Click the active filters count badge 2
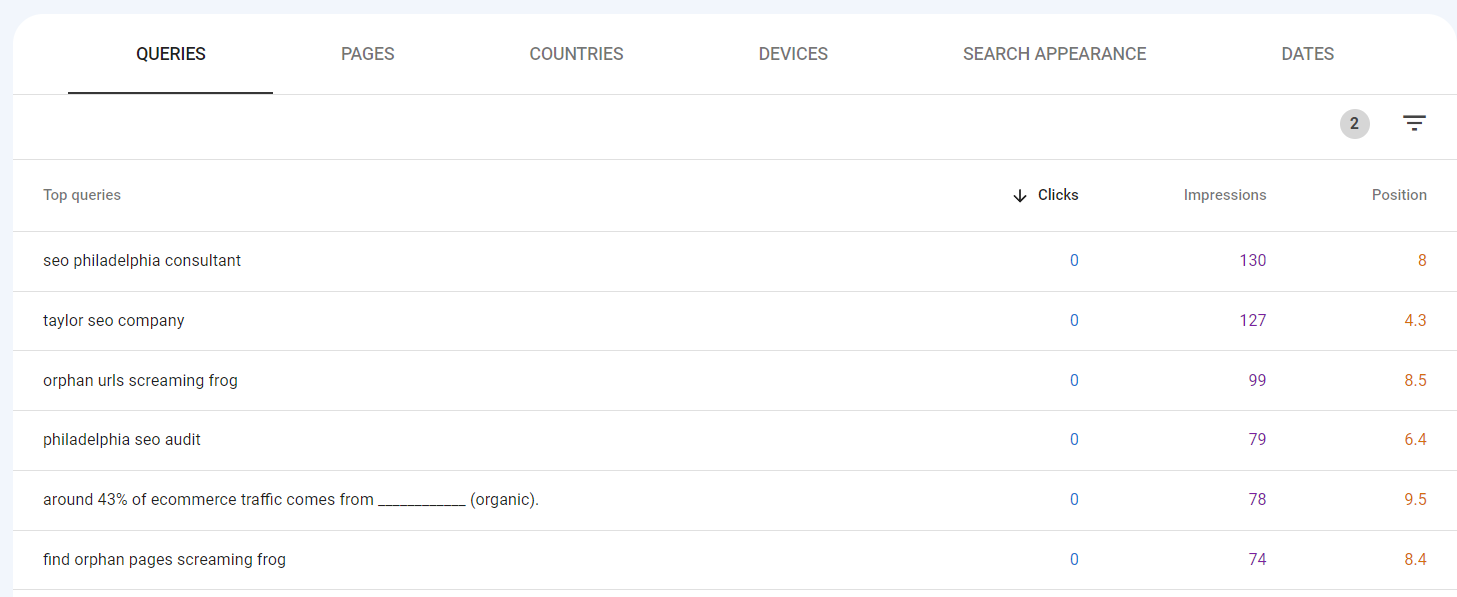 pos(1355,124)
